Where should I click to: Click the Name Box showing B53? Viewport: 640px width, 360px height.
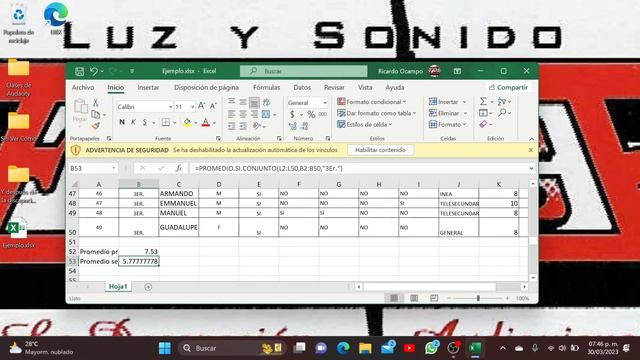coord(93,168)
